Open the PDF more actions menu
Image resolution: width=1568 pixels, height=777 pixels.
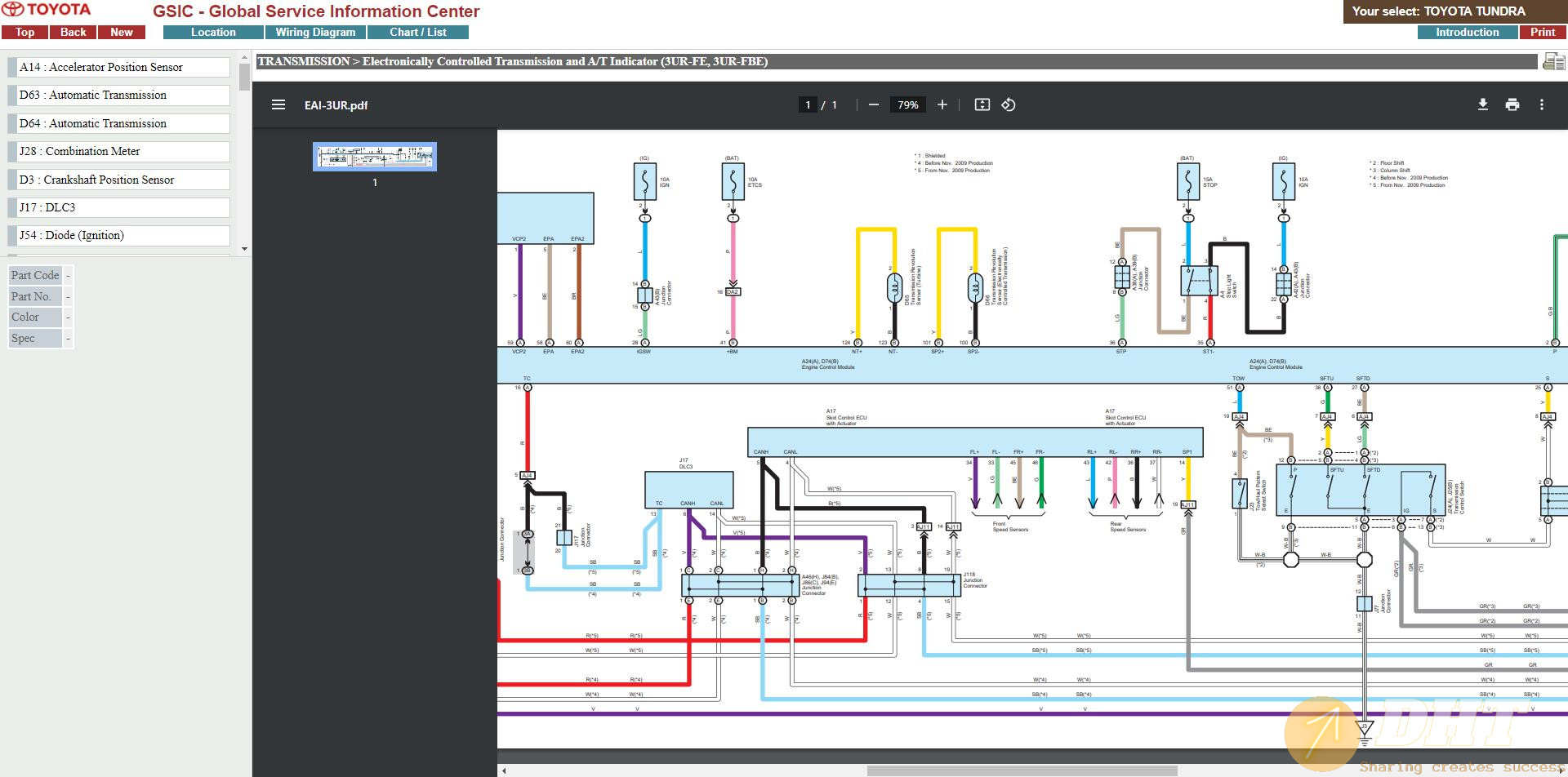coord(1541,104)
